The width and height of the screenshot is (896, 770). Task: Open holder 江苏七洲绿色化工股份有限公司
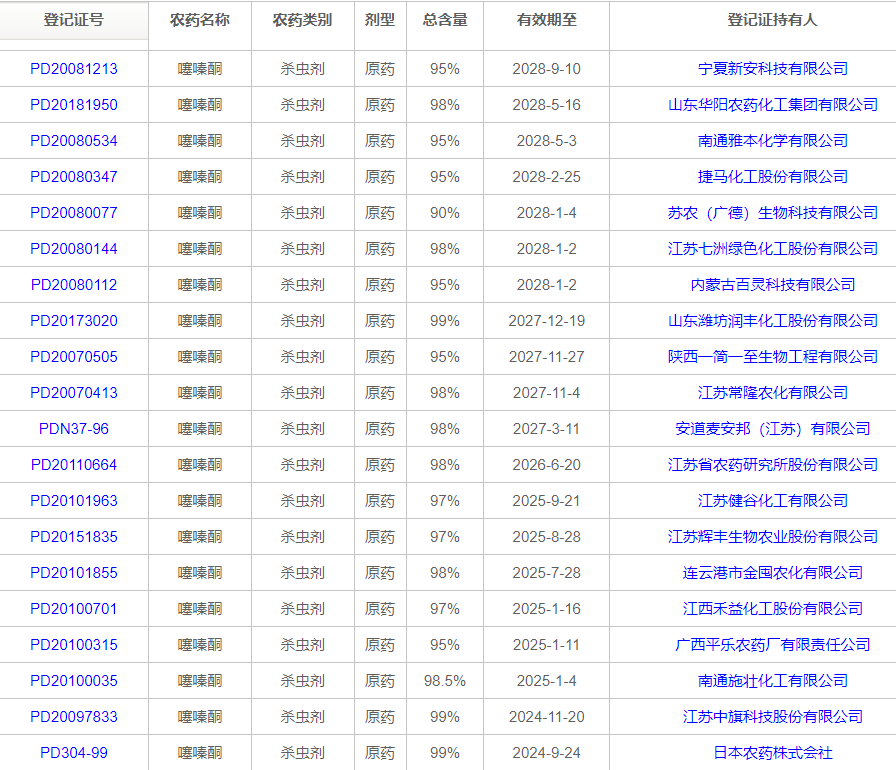[773, 249]
